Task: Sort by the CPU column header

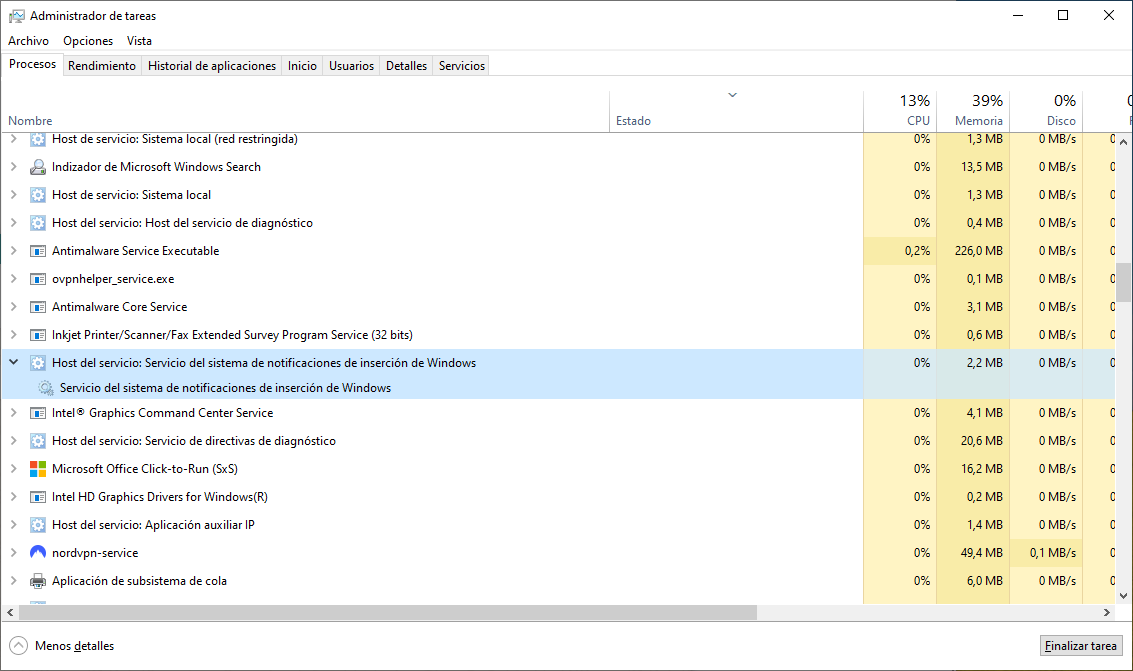Action: point(900,111)
